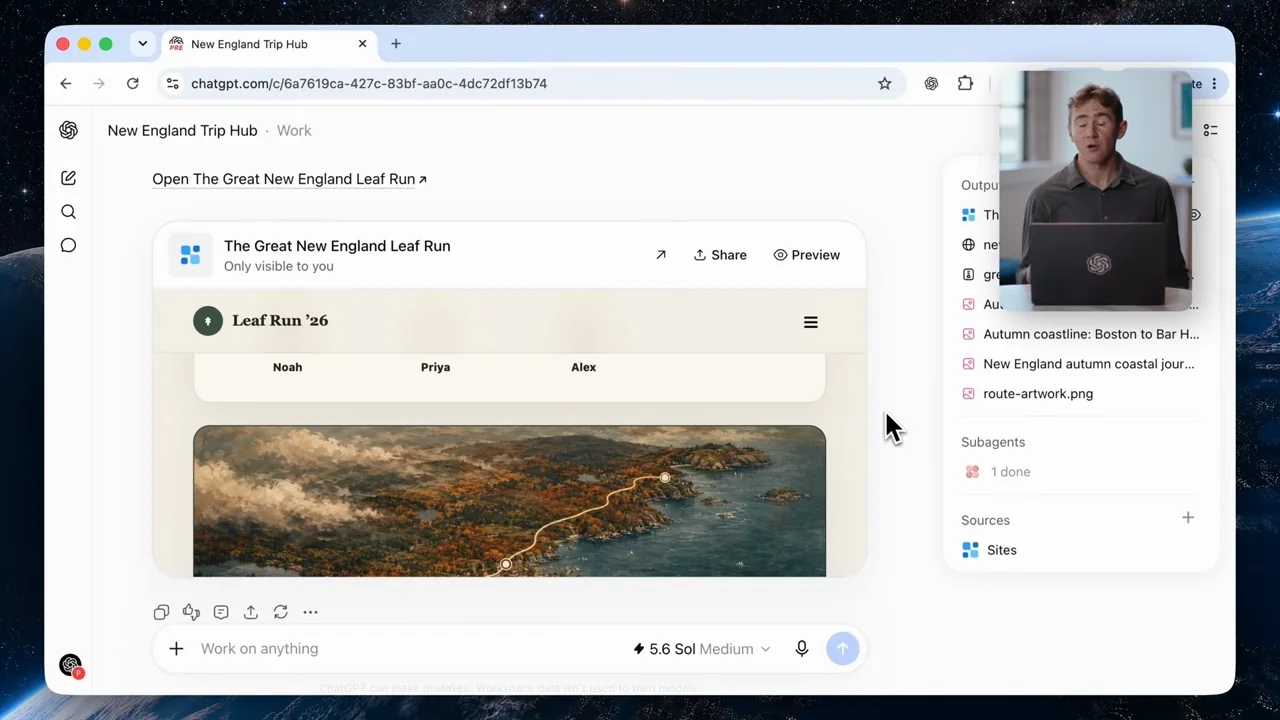Click the autumn coastline route map image
Screen dimensions: 1280x720
[510, 501]
